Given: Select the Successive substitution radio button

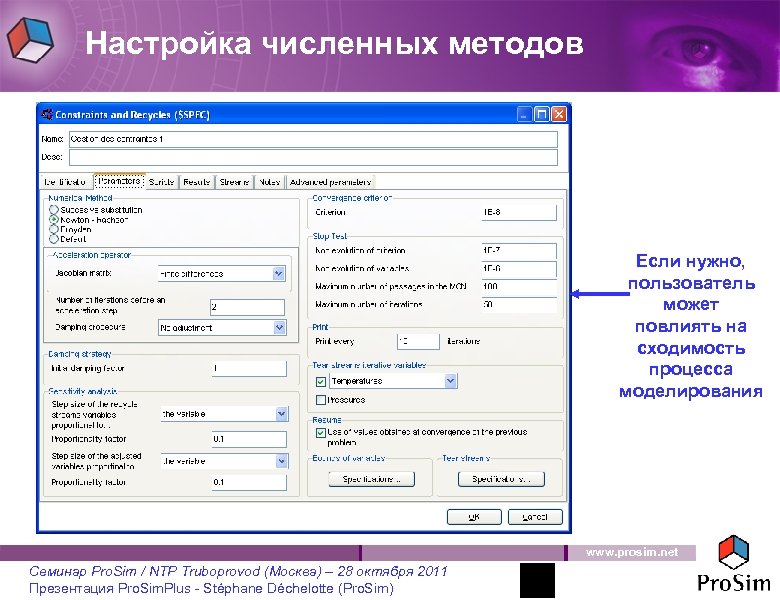Looking at the screenshot, I should [54, 210].
